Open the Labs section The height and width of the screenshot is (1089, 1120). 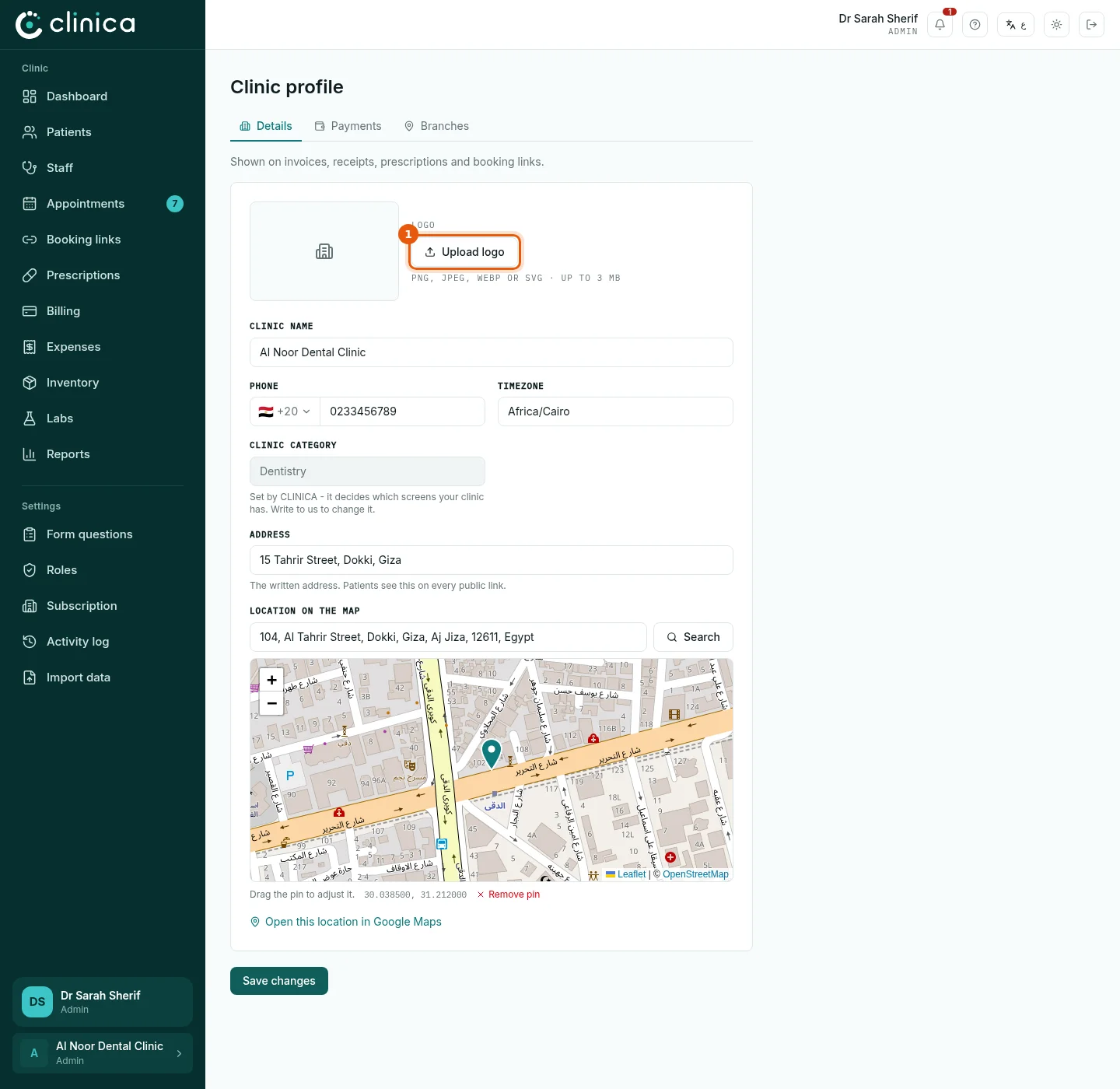pos(103,418)
